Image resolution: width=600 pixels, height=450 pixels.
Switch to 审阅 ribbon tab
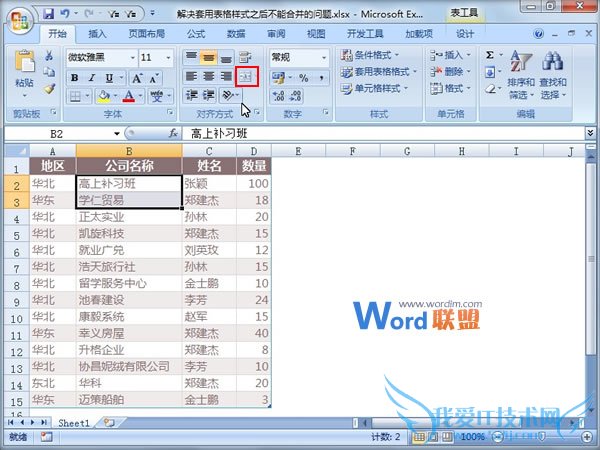[x=276, y=34]
